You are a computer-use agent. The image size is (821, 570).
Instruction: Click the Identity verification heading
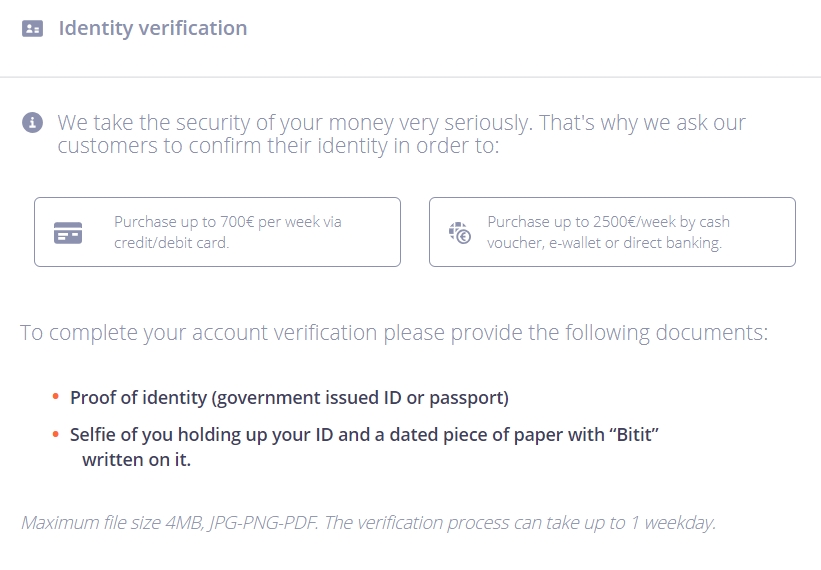click(x=153, y=28)
